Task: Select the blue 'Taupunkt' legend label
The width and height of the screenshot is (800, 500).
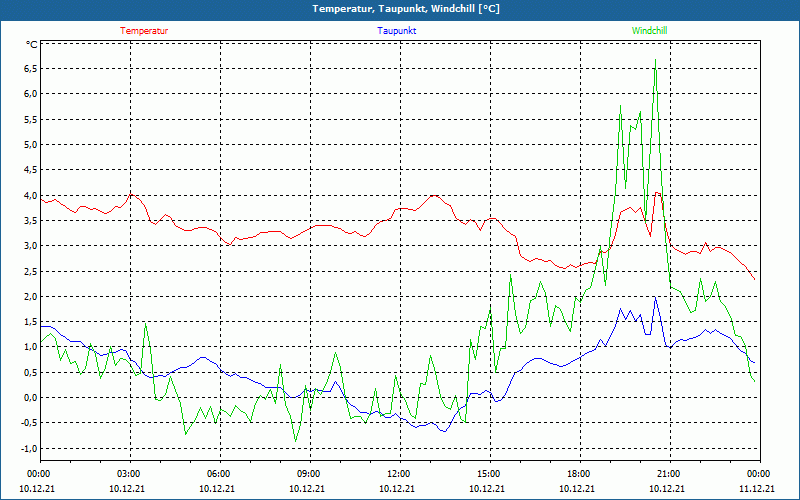Action: coord(396,31)
